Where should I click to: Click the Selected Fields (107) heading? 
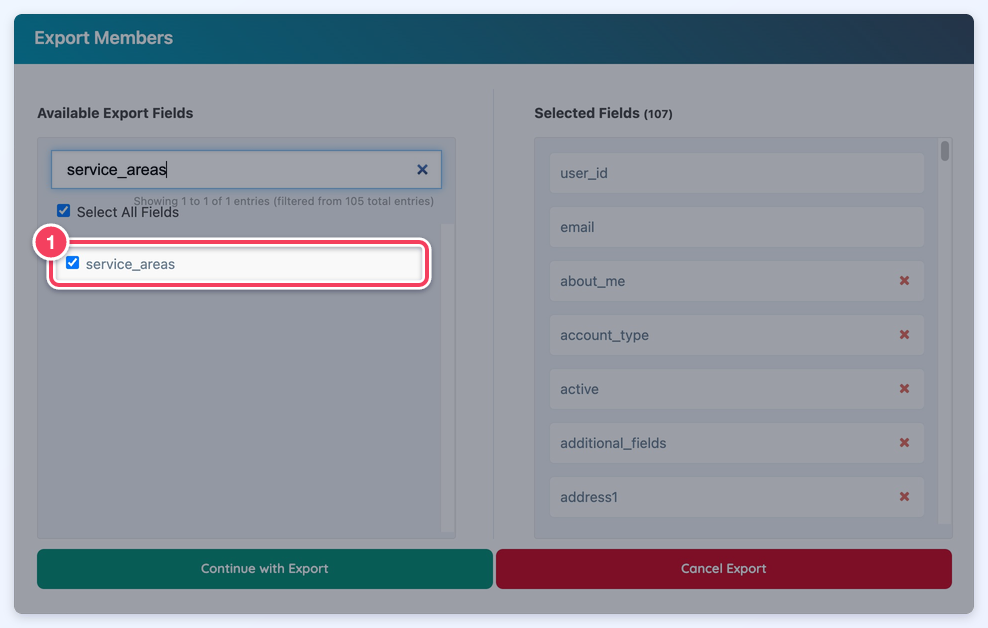pos(603,113)
